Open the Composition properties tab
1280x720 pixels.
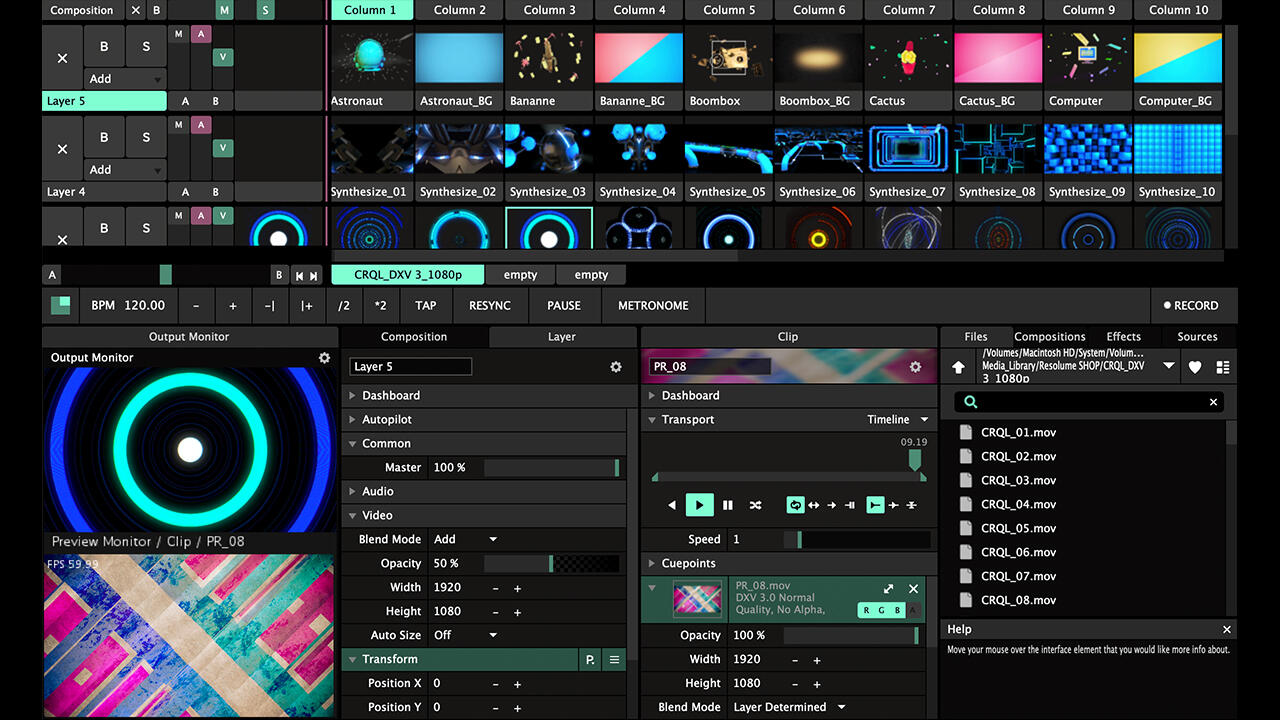point(414,337)
